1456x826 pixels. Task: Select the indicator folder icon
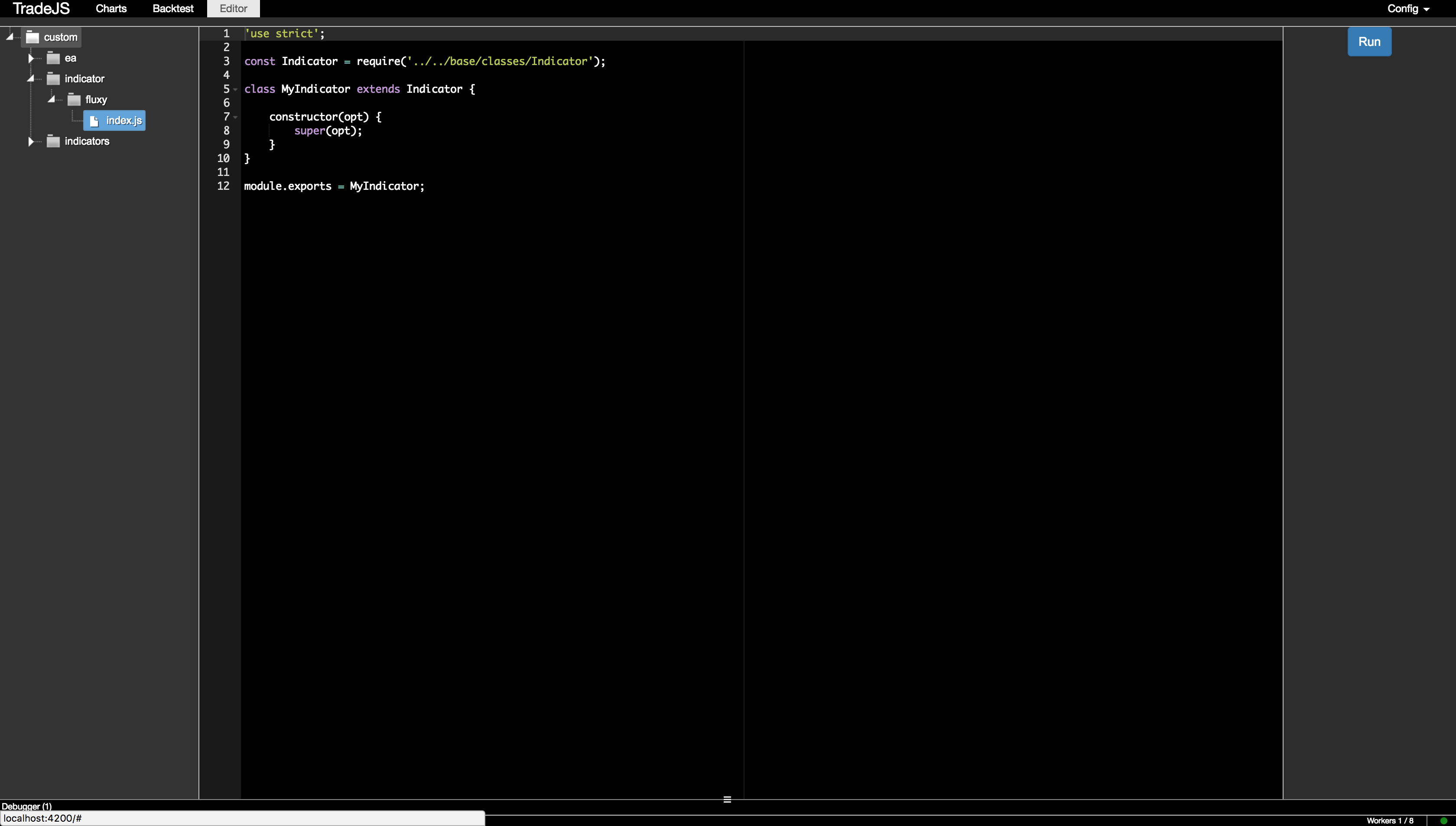click(53, 79)
